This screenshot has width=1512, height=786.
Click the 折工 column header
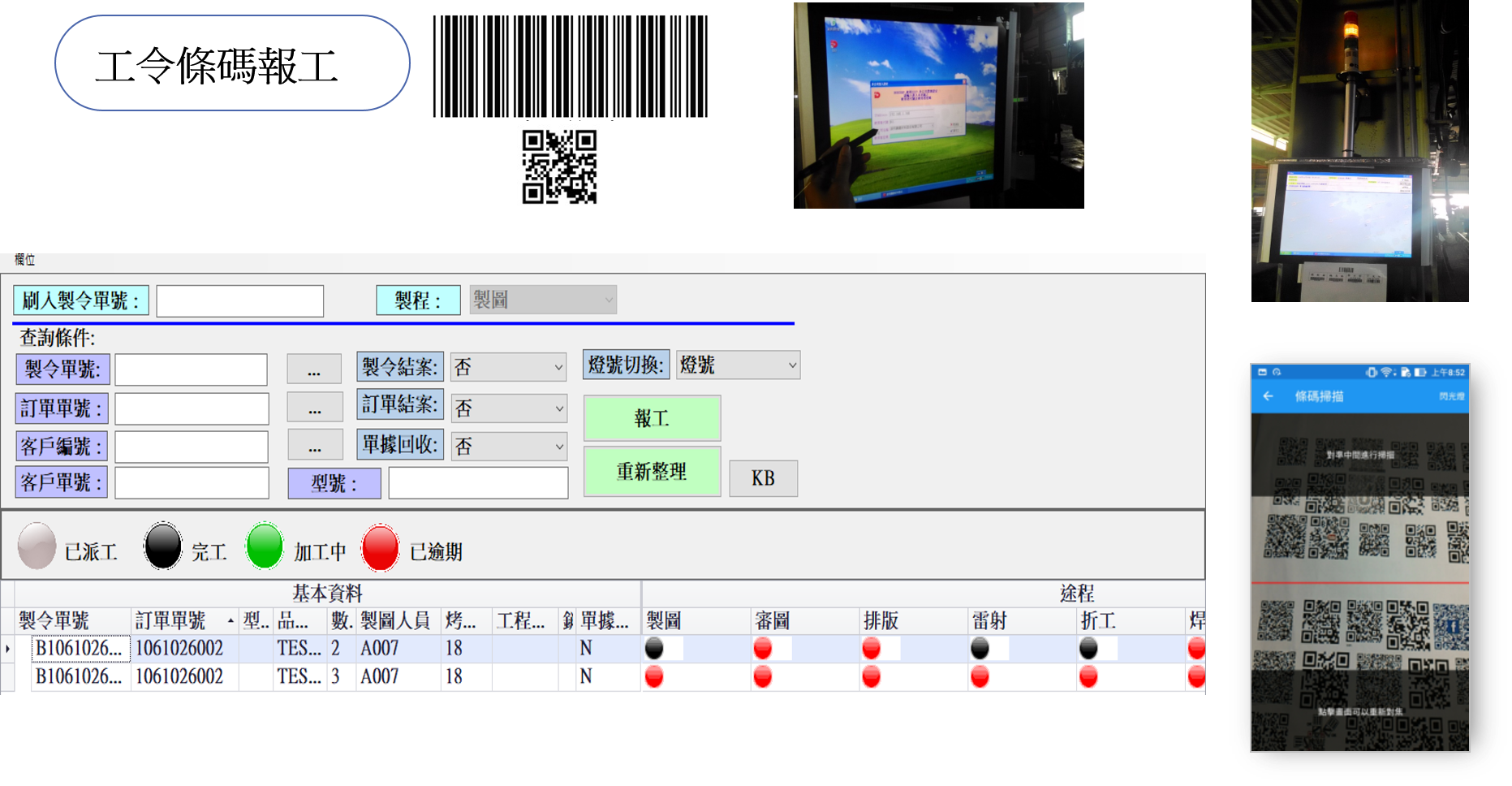(1131, 621)
